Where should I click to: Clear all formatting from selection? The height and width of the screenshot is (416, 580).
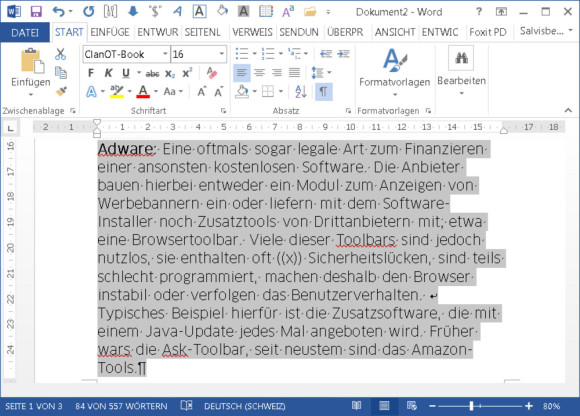[212, 73]
